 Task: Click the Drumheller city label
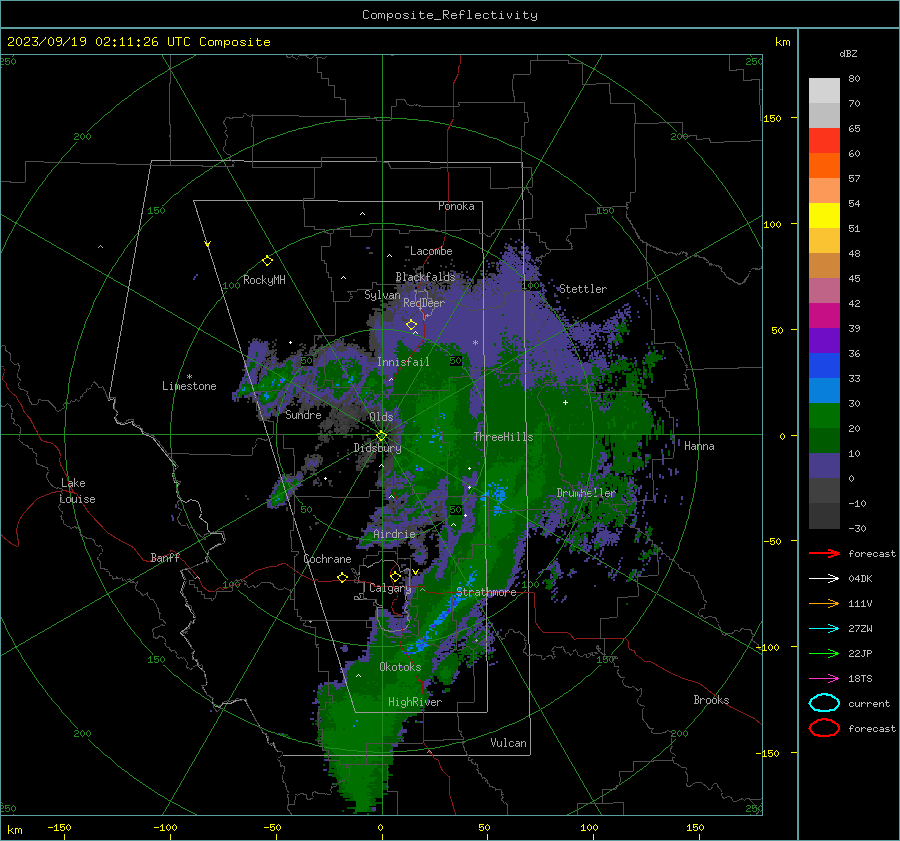(x=586, y=493)
